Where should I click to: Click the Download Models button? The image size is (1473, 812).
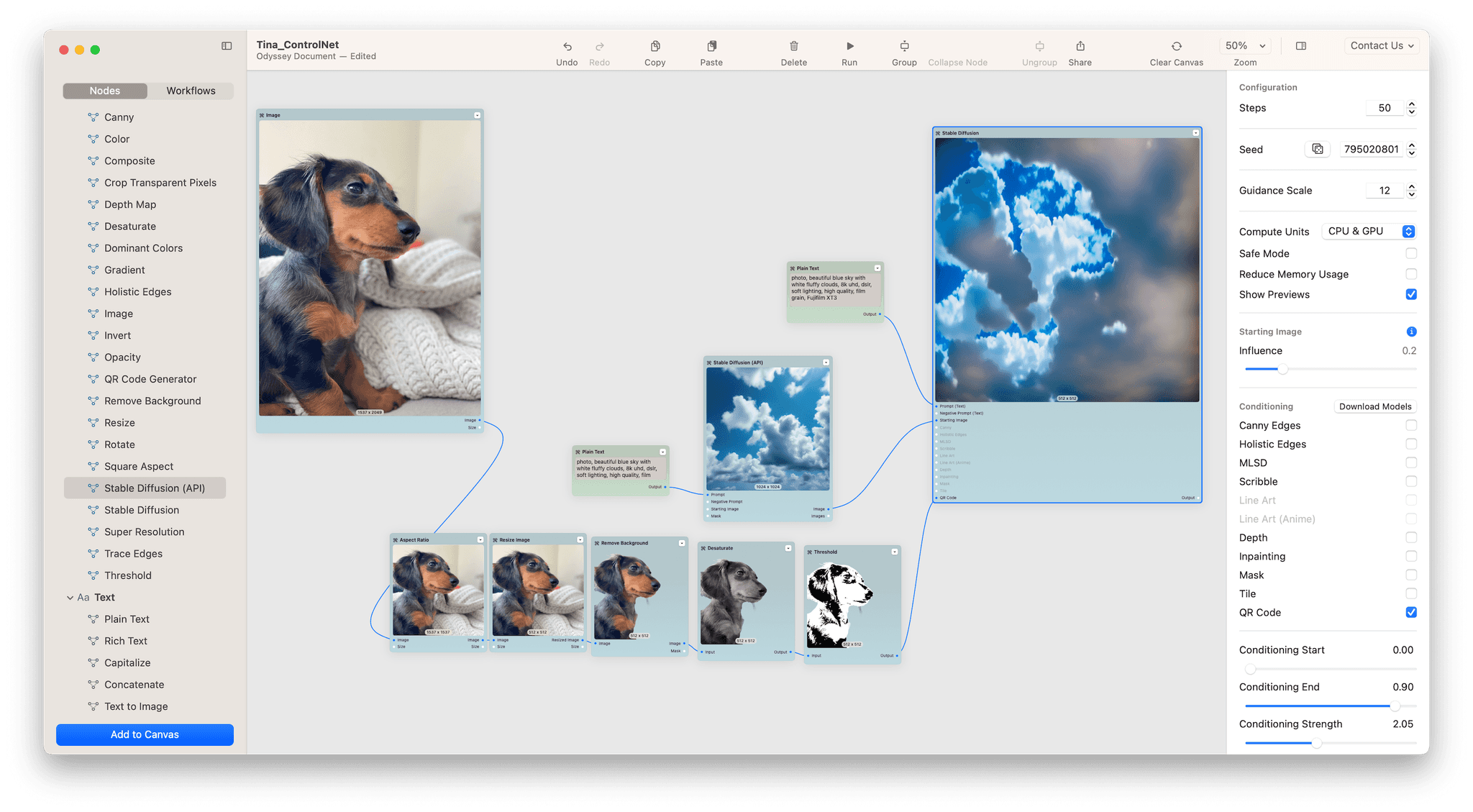1374,406
